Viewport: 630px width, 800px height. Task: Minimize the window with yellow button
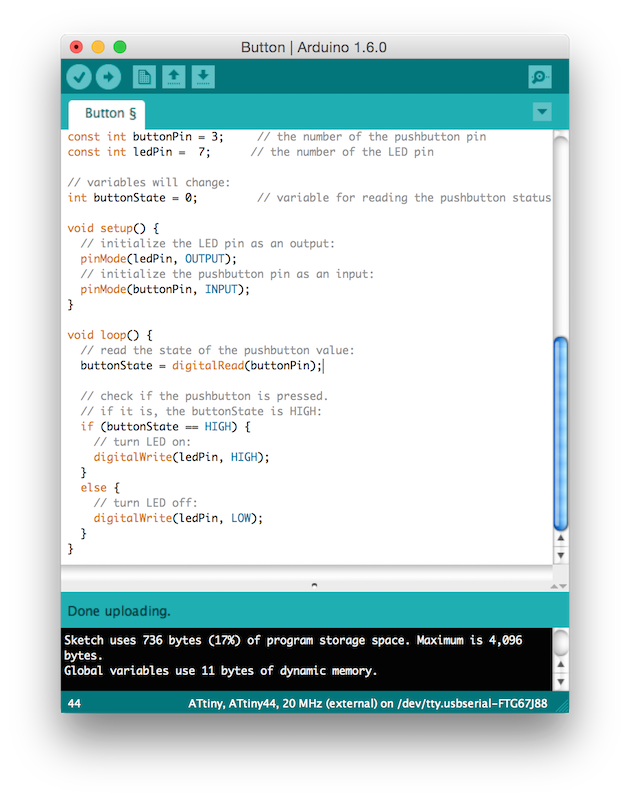98,47
